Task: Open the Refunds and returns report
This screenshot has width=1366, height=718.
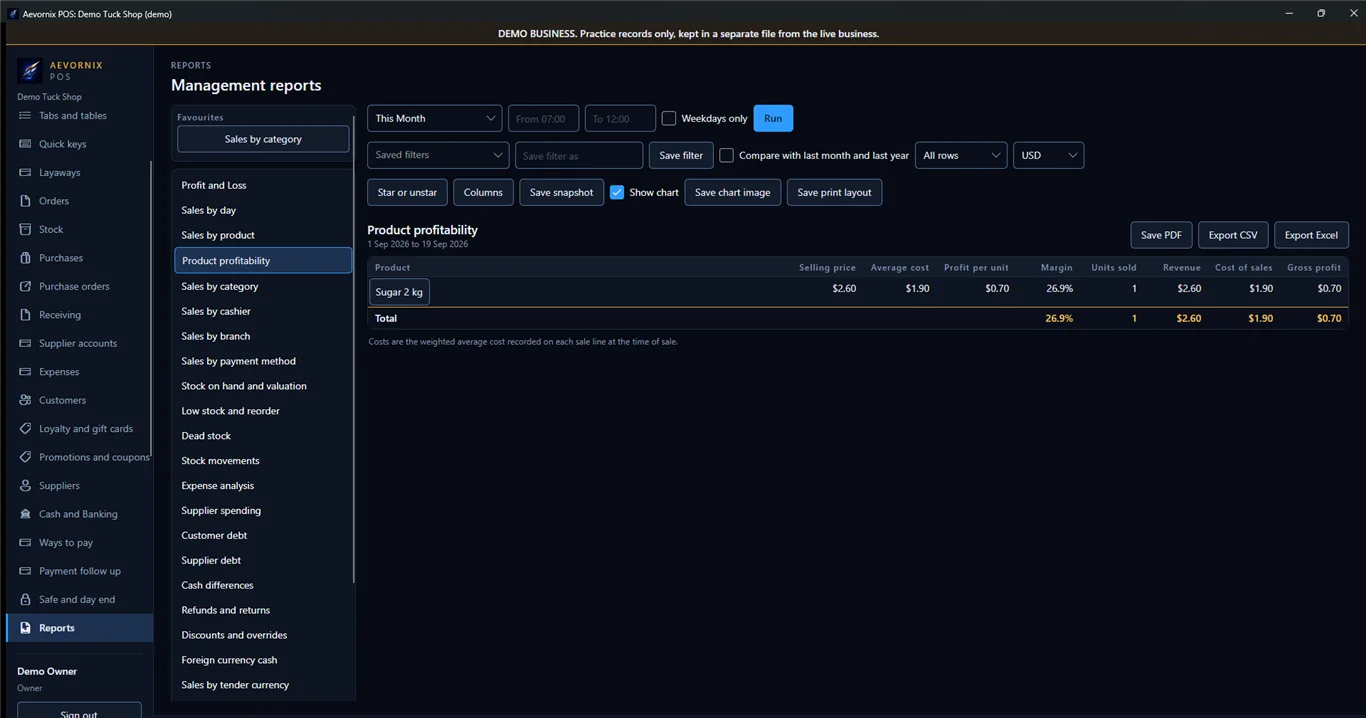Action: click(x=263, y=610)
